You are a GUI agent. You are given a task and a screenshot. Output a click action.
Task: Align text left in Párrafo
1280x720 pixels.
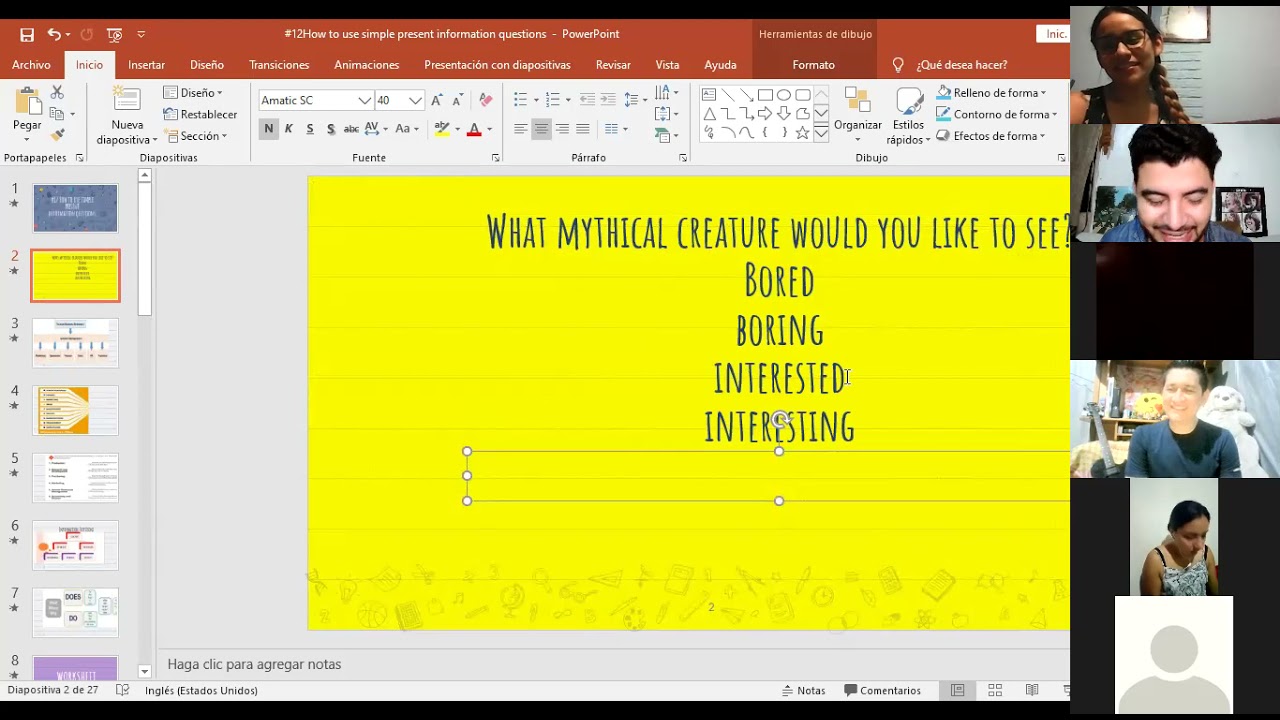pyautogui.click(x=520, y=129)
